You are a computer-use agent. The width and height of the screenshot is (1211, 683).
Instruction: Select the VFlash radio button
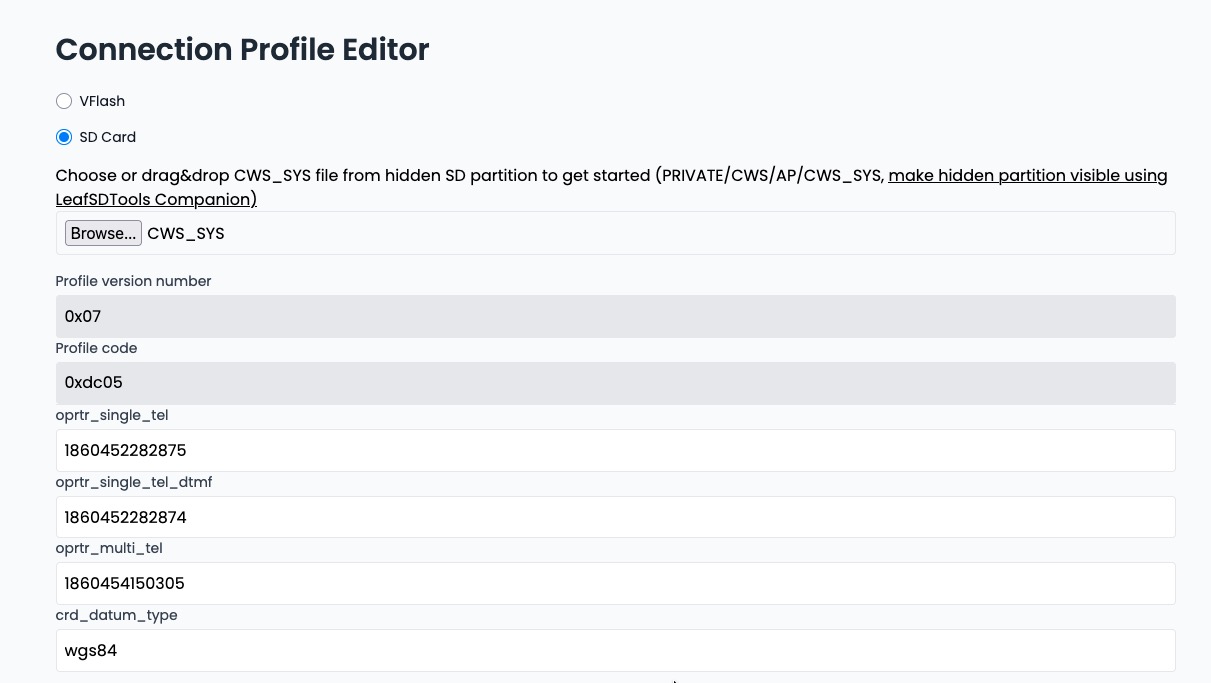tap(64, 101)
